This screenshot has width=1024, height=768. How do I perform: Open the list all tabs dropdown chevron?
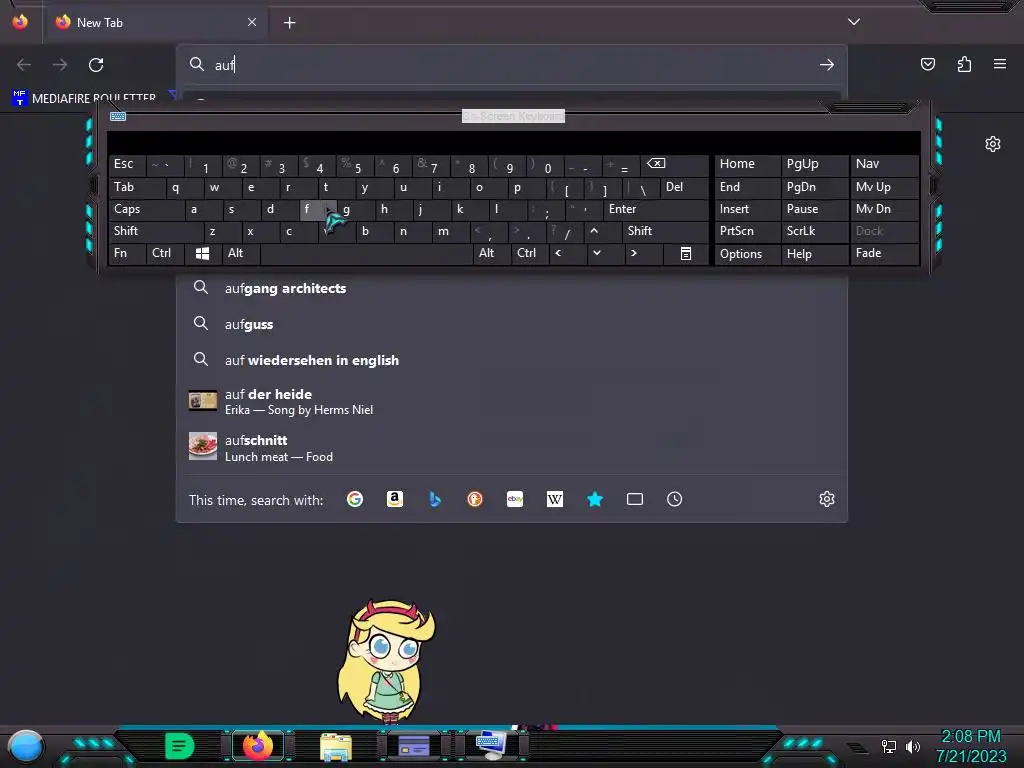click(x=854, y=22)
